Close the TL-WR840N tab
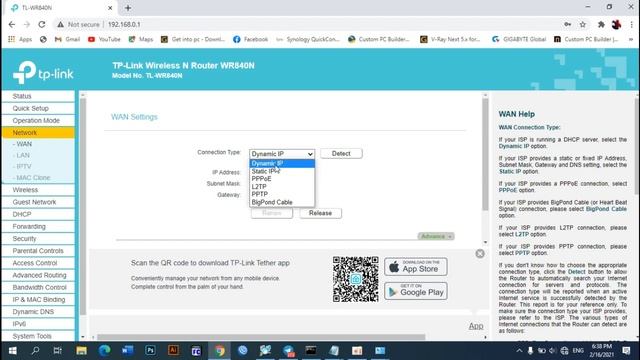The width and height of the screenshot is (640, 360). pyautogui.click(x=110, y=8)
